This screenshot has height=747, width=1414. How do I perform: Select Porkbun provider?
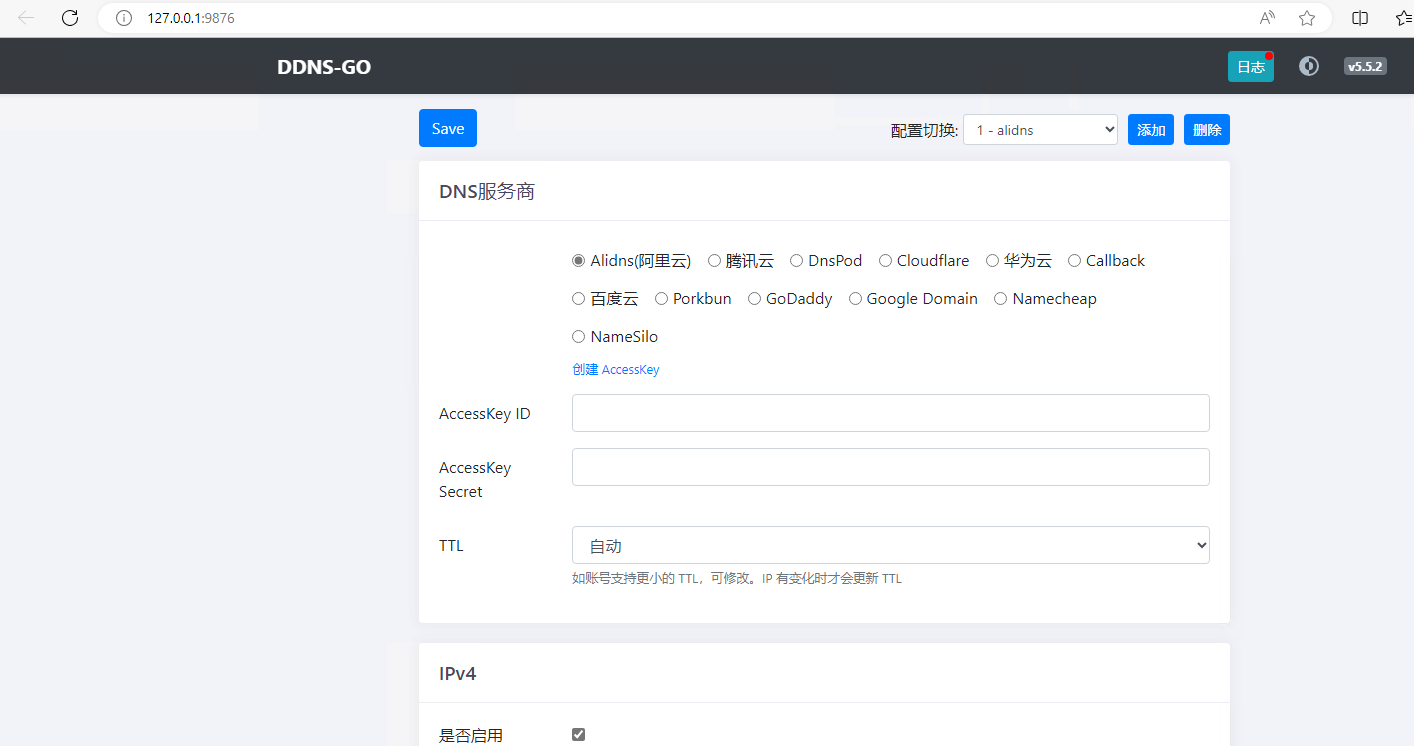[x=661, y=299]
